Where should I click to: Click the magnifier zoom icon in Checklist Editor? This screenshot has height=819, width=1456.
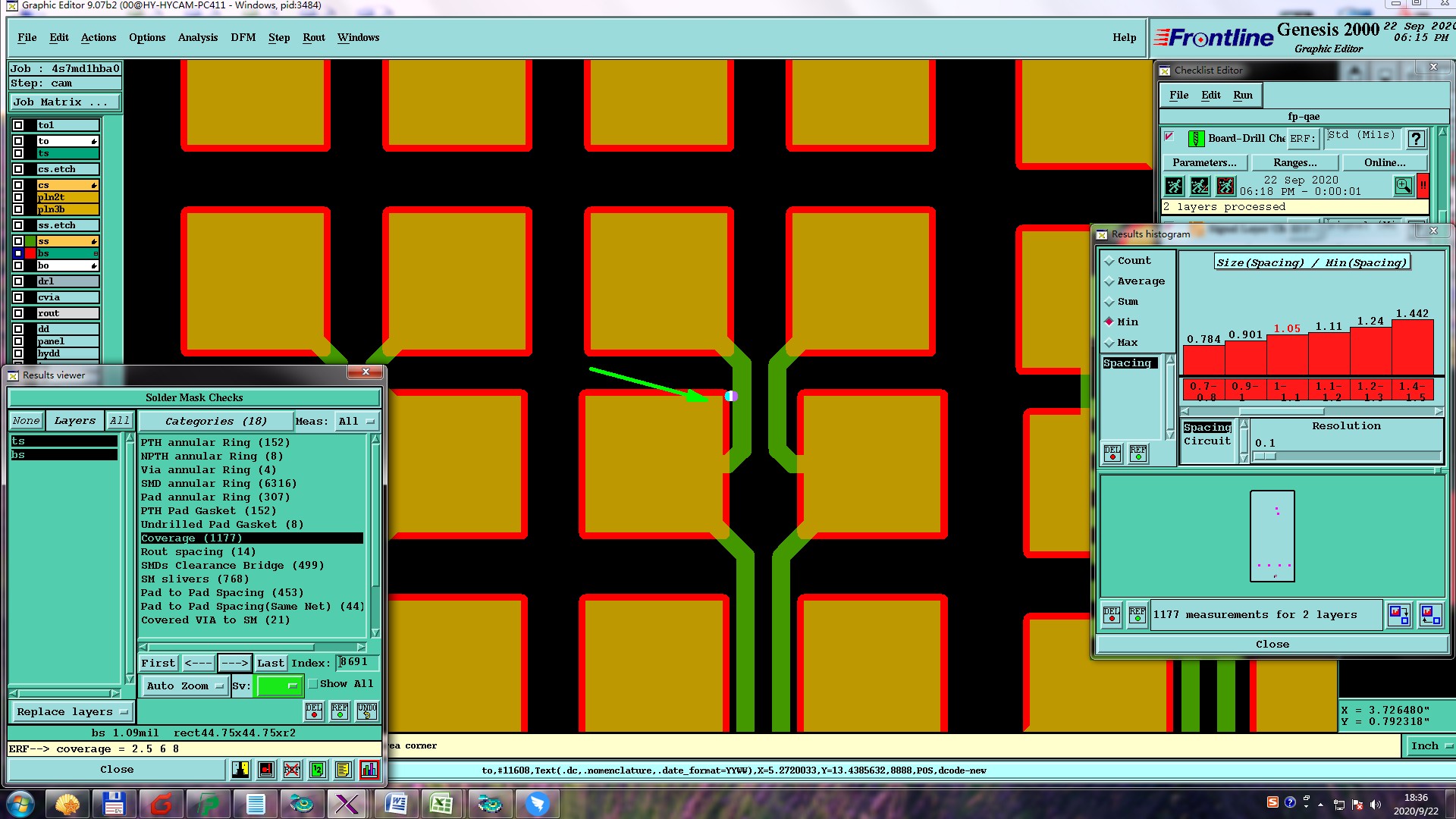(1403, 186)
